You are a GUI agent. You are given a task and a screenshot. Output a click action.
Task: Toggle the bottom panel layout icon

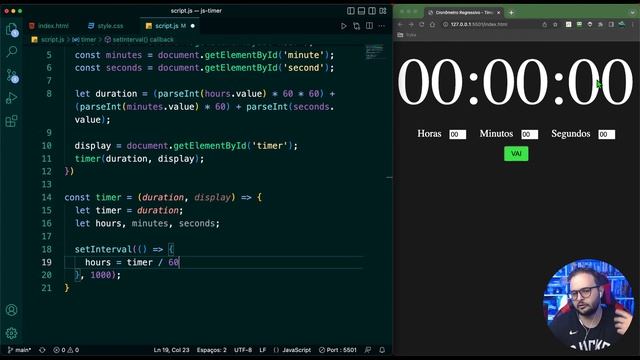361,11
